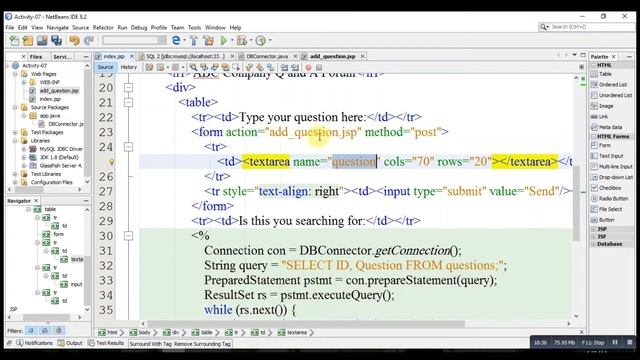Screen dimensions: 640x360
Task: Open the Refactor menu
Action: point(103,27)
